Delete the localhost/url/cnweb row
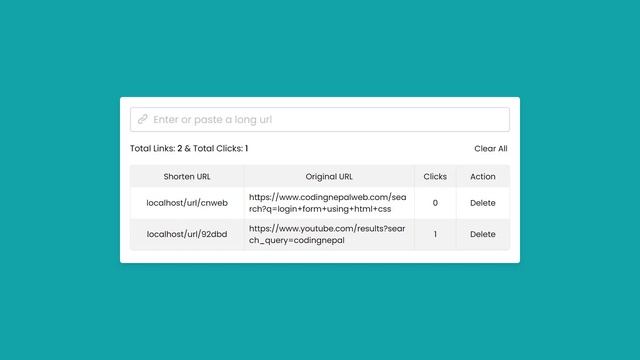The height and width of the screenshot is (360, 640). (x=482, y=203)
